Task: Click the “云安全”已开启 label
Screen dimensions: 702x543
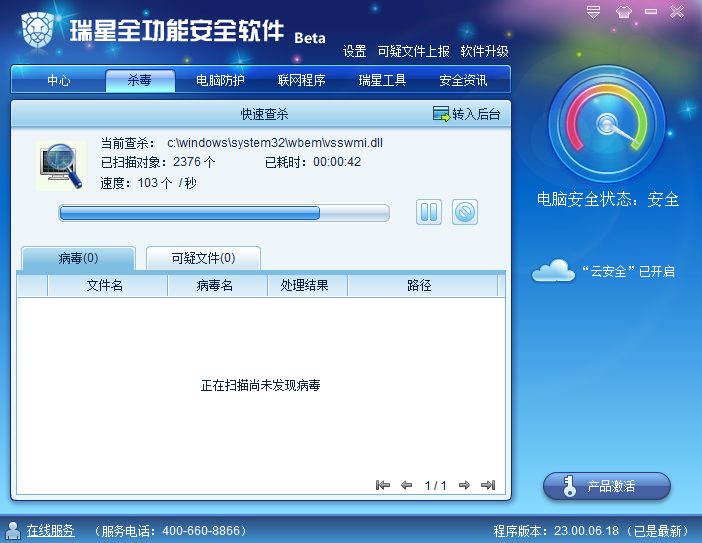Action: [x=629, y=271]
